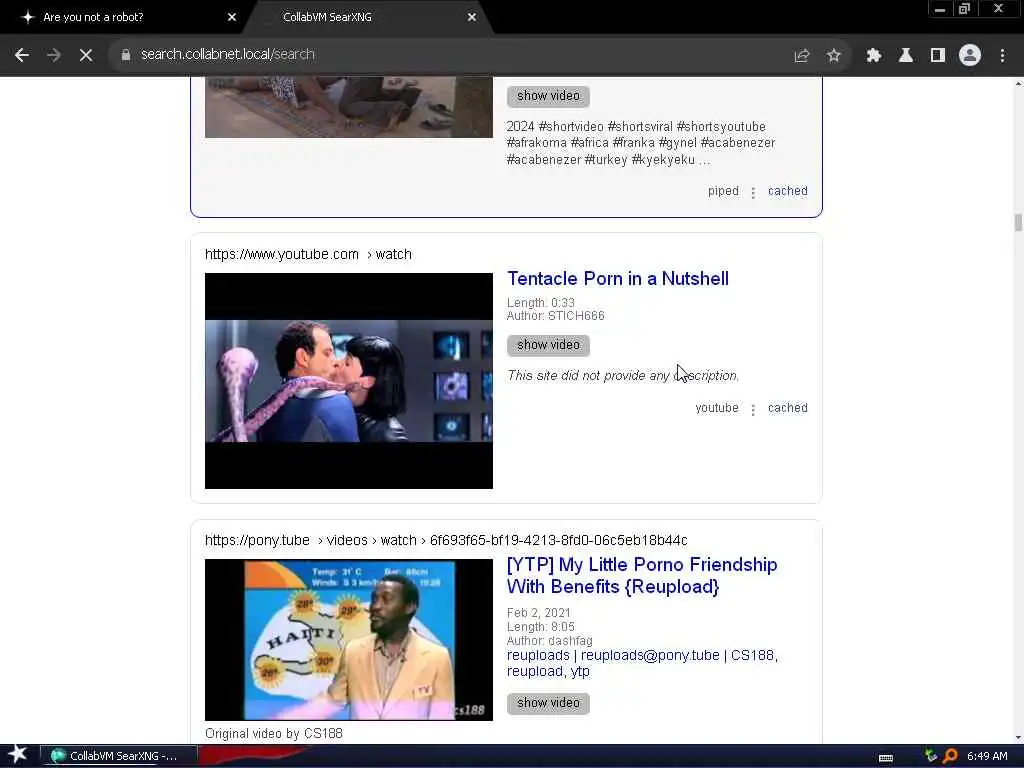Screen dimensions: 1024x768
Task: Click the youtube engine label
Action: pos(716,408)
